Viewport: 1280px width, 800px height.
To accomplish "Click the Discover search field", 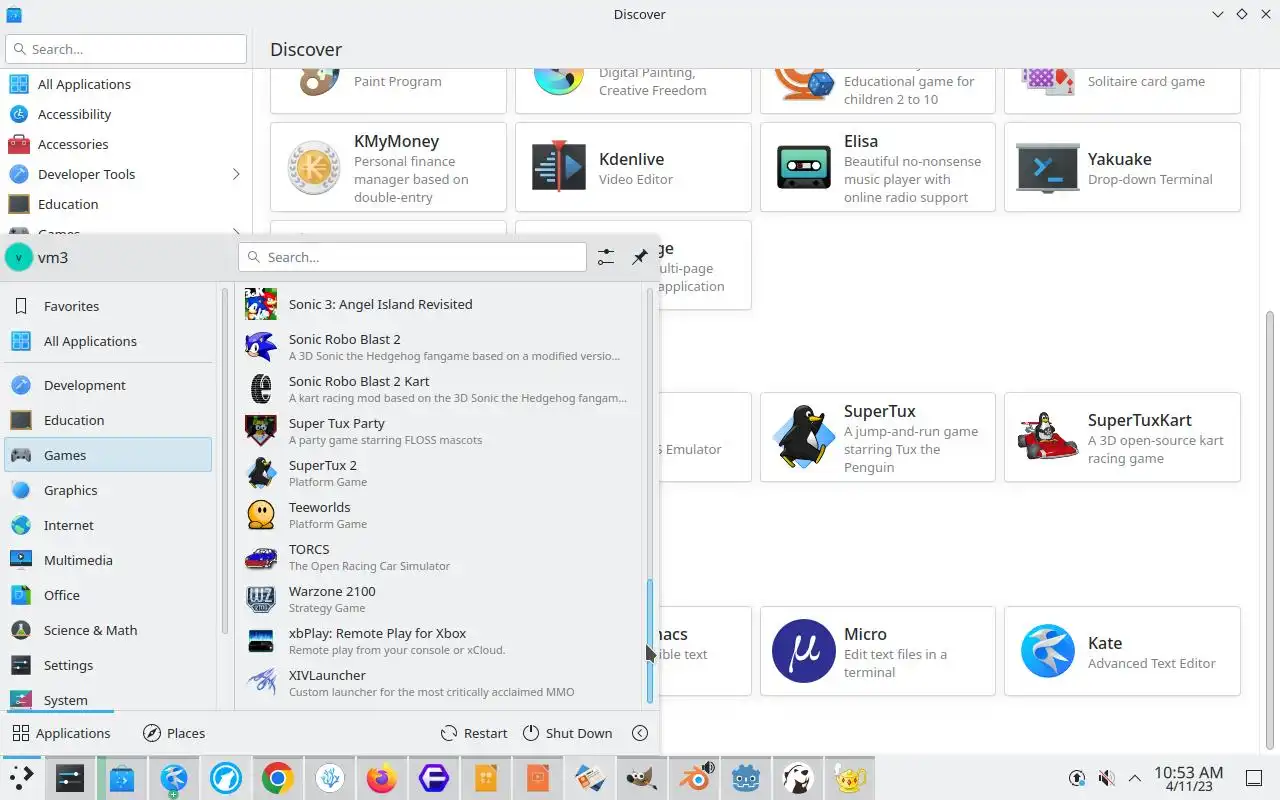I will point(126,49).
